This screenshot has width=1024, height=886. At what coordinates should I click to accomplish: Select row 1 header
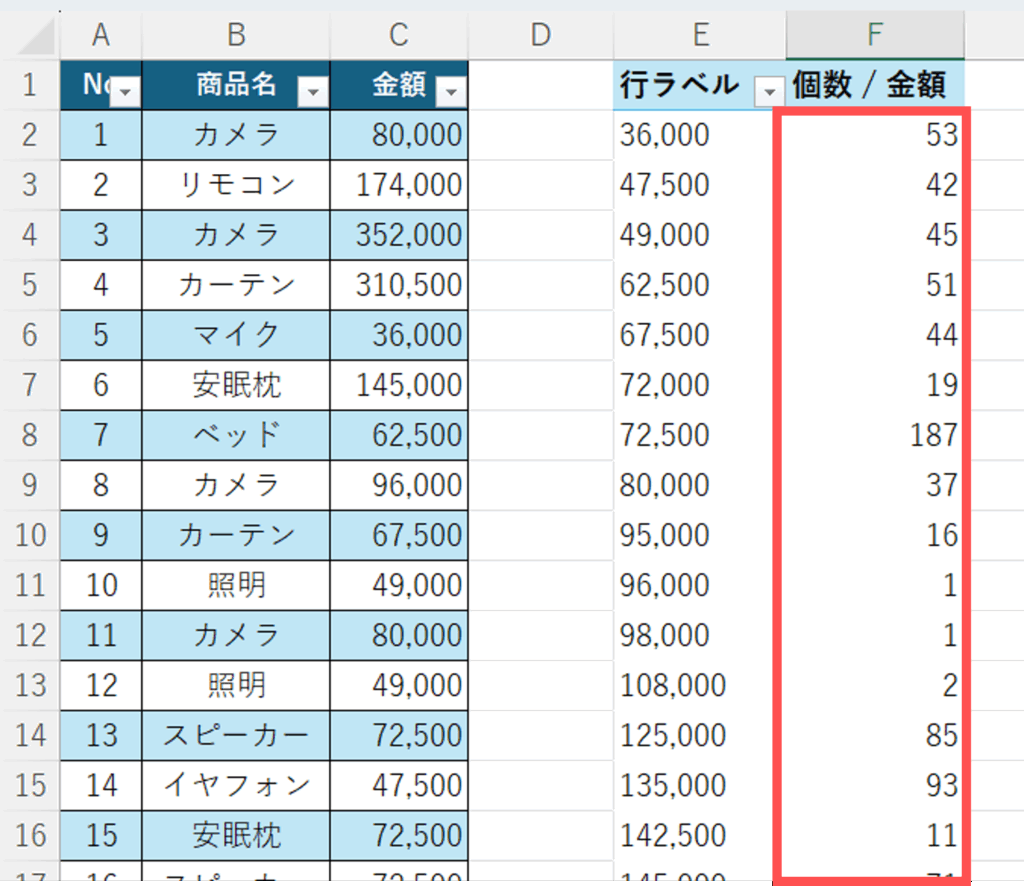coord(29,86)
